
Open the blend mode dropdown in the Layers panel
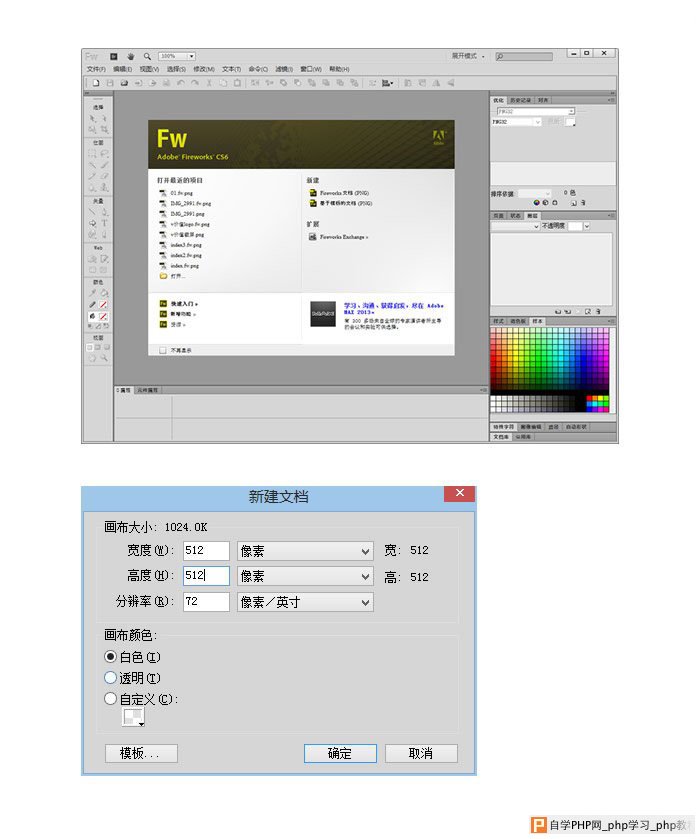point(515,226)
